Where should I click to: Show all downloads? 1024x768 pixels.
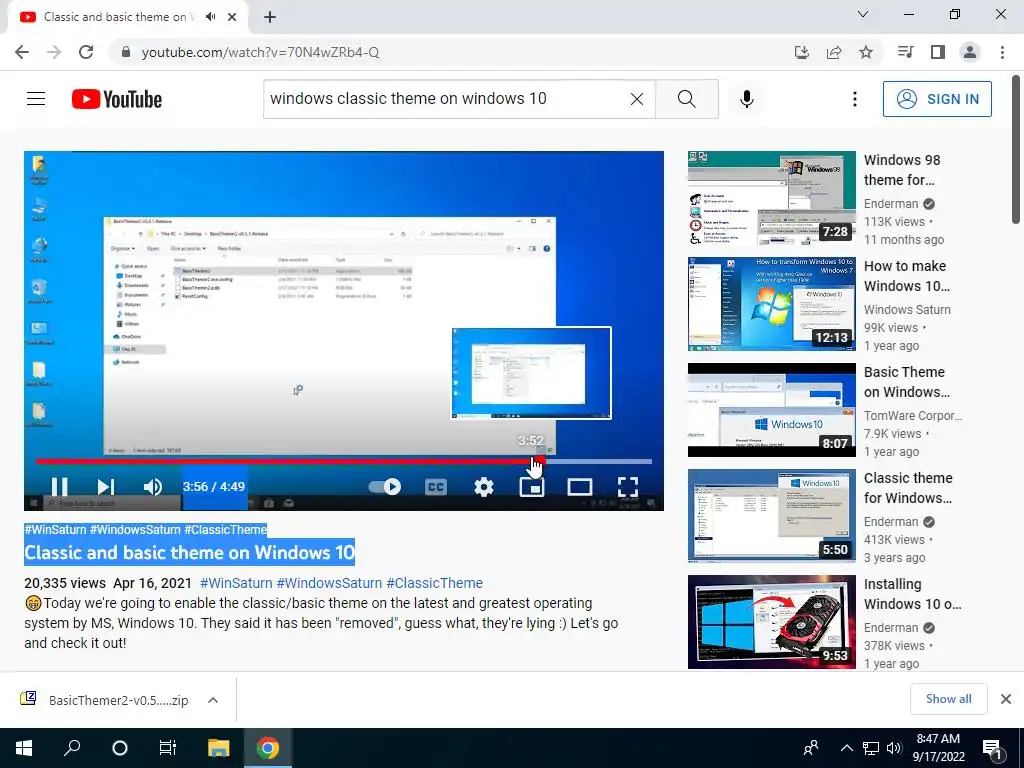[948, 699]
